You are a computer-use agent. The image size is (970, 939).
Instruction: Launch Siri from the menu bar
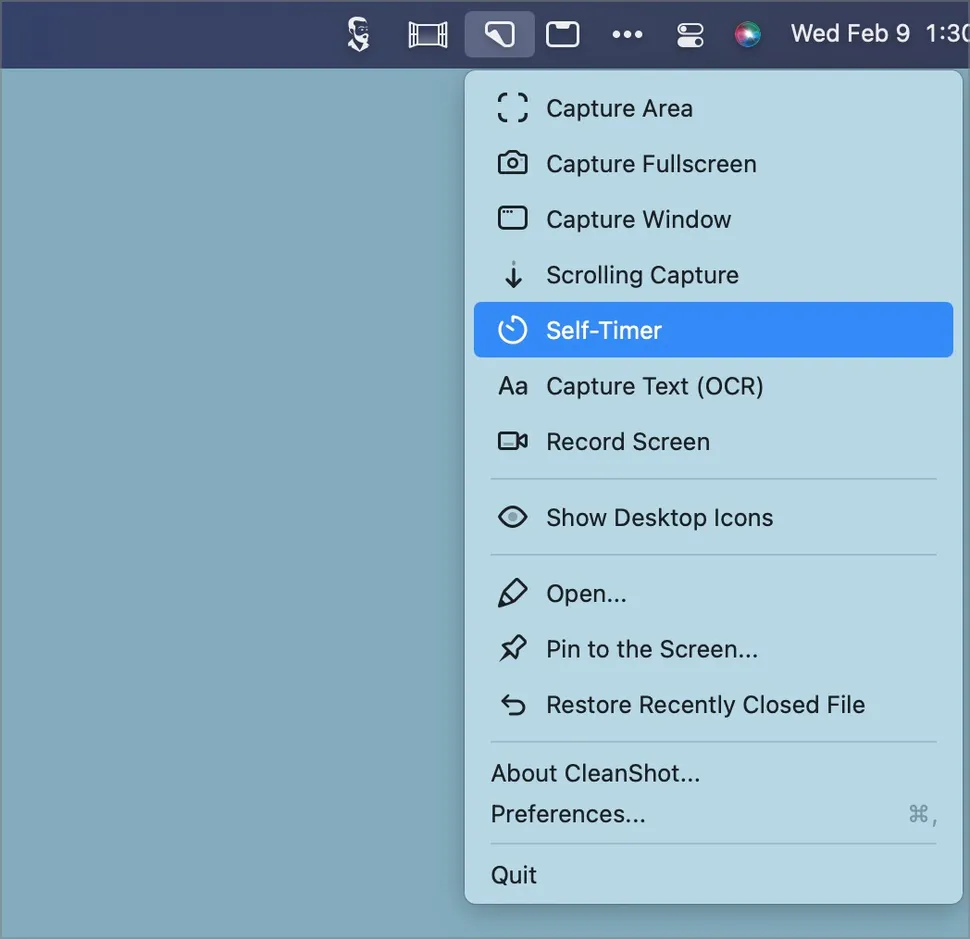[747, 35]
